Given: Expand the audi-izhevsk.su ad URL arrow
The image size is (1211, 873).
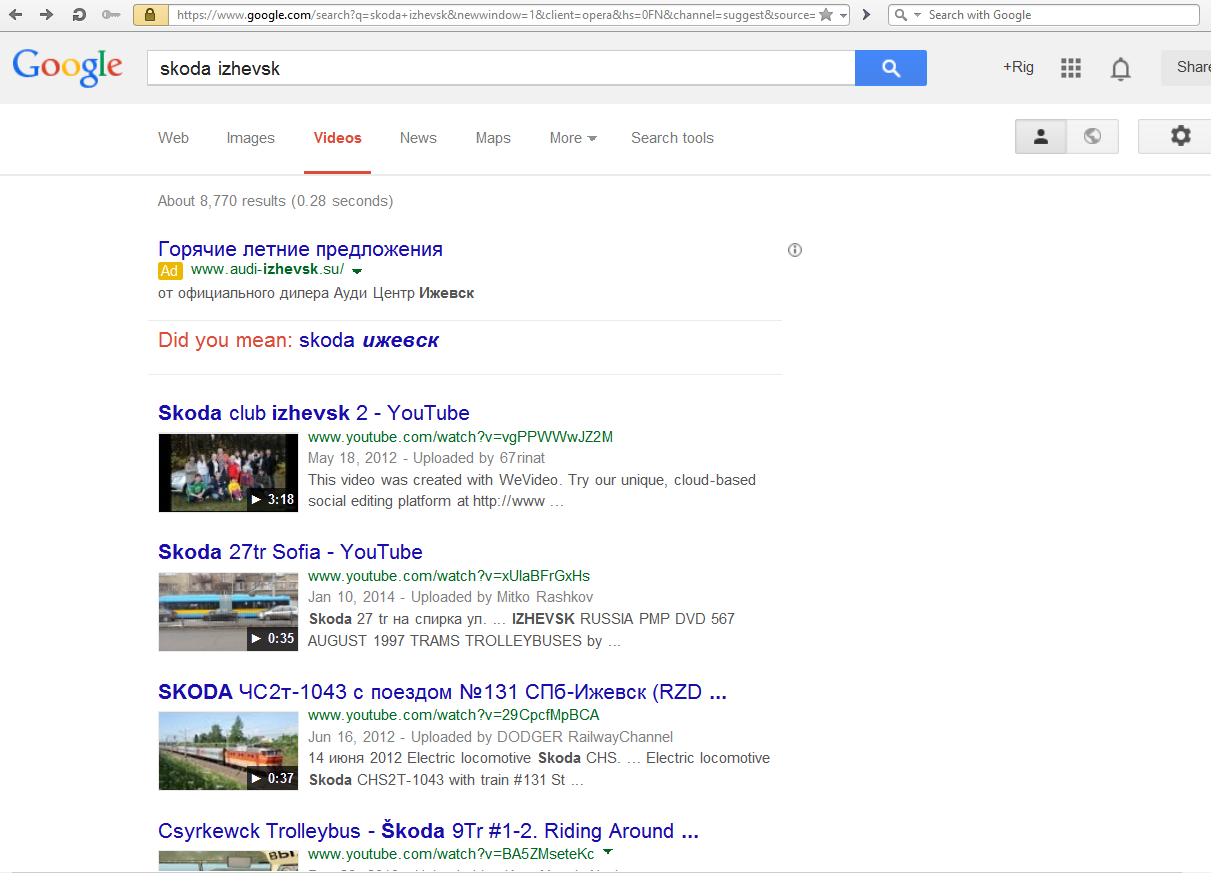Looking at the screenshot, I should (357, 271).
